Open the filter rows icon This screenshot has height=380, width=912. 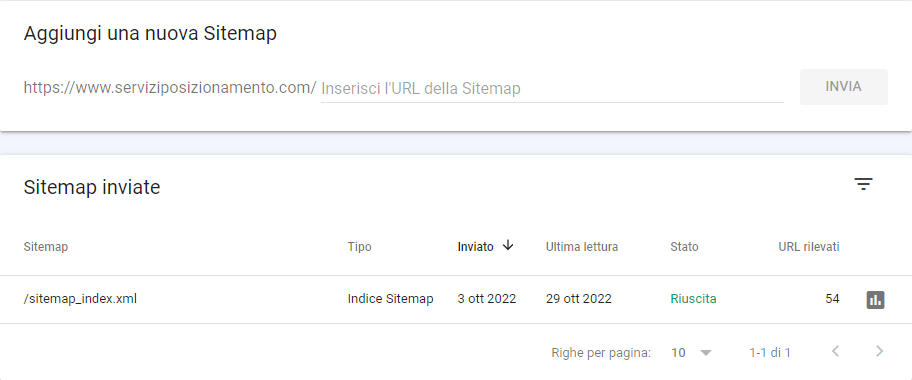(x=863, y=184)
